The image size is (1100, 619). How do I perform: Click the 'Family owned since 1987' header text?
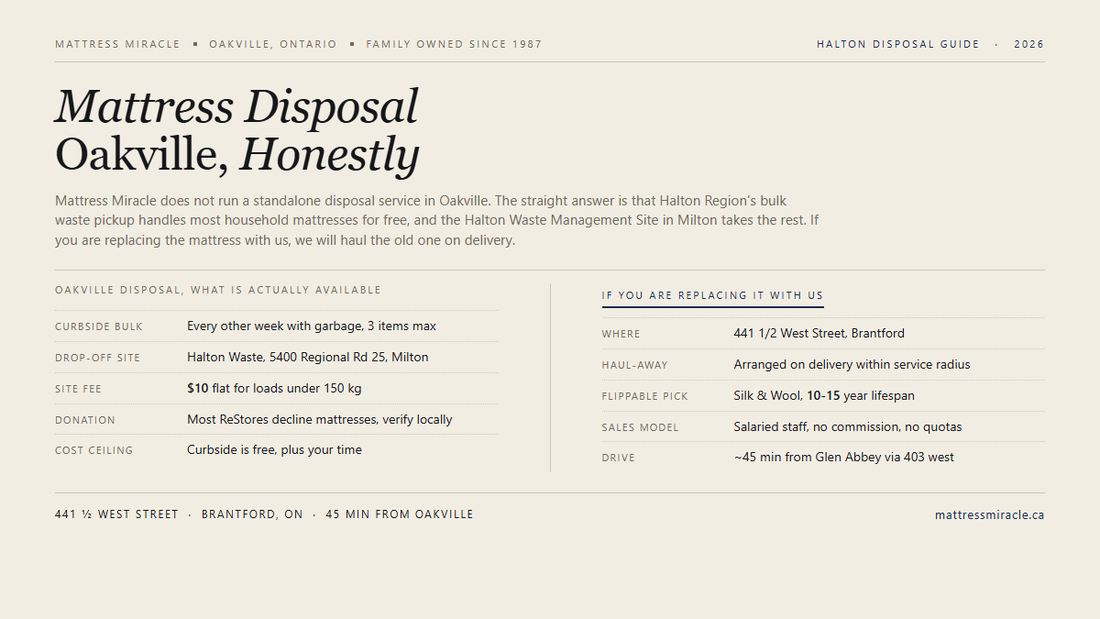[454, 44]
